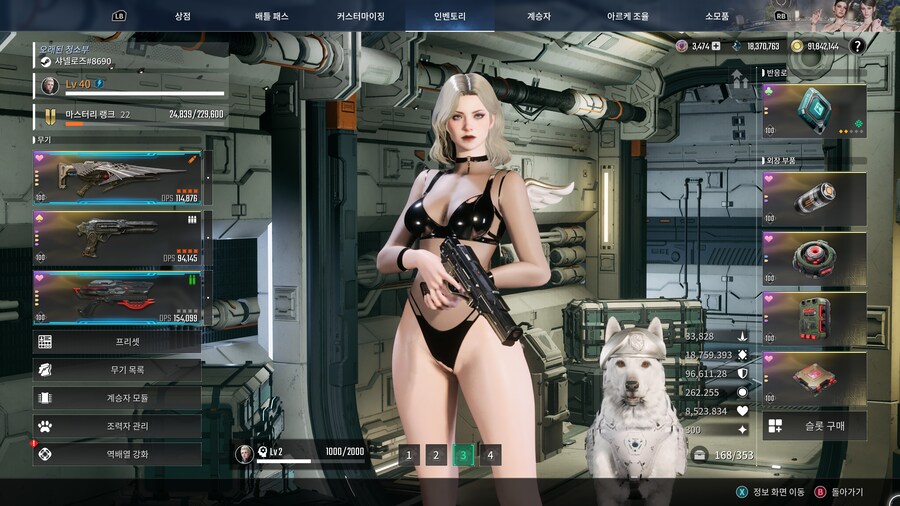The image size is (900, 506).
Task: Click the level 40 experience bar
Action: pyautogui.click(x=145, y=93)
